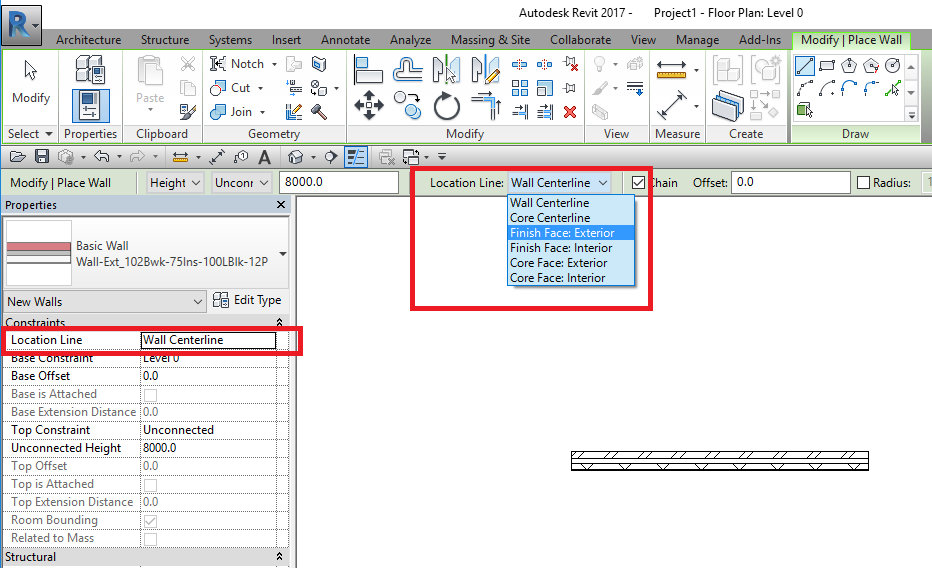932x568 pixels.
Task: Click the Unpin icon
Action: coord(571,63)
